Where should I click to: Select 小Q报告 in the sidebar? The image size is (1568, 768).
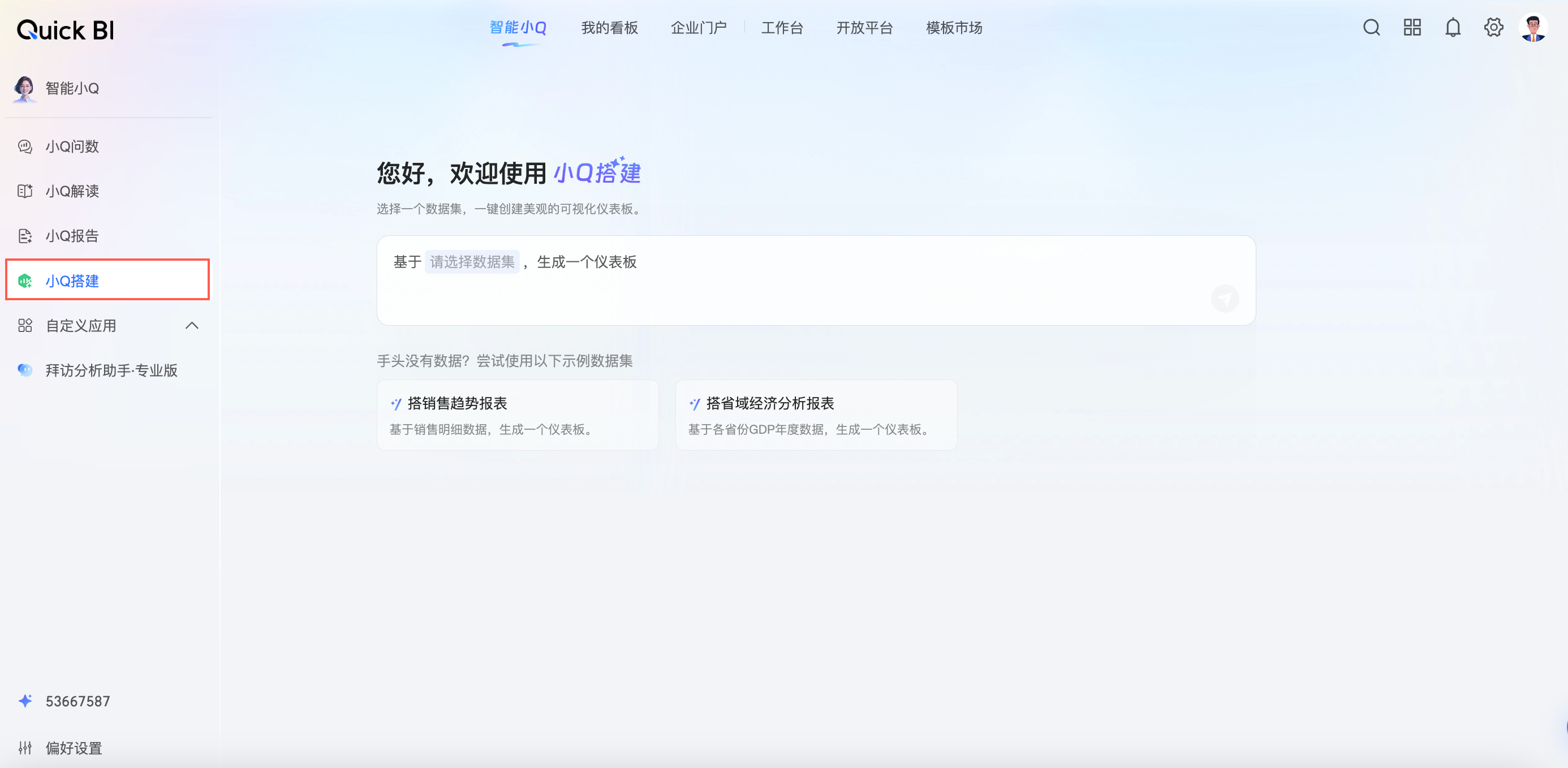107,235
